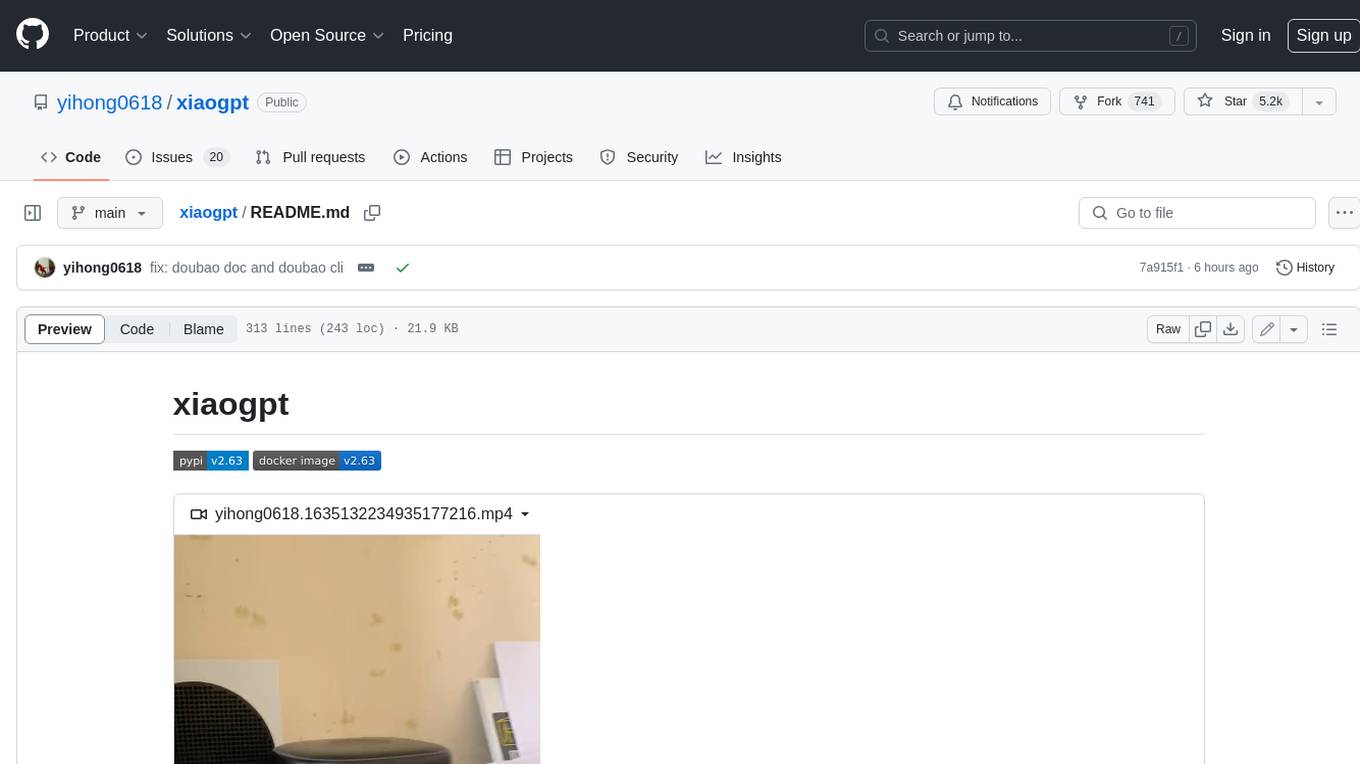Viewport: 1360px width, 764px height.
Task: Open the xiaogpt repository link in header
Action: [x=212, y=102]
